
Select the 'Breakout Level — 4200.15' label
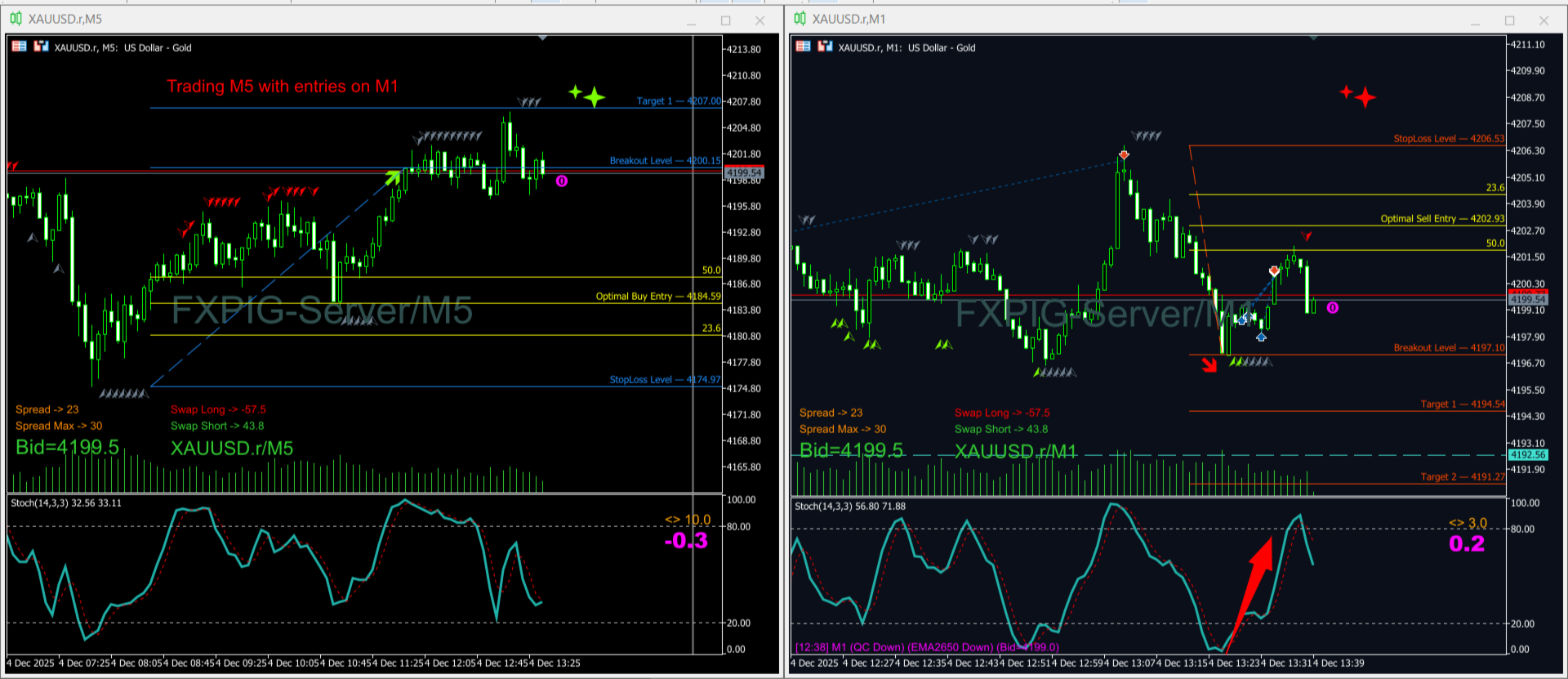[666, 161]
